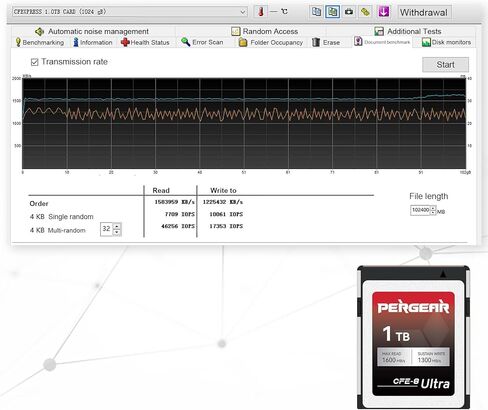Click the yellow tag options icon

(365, 12)
